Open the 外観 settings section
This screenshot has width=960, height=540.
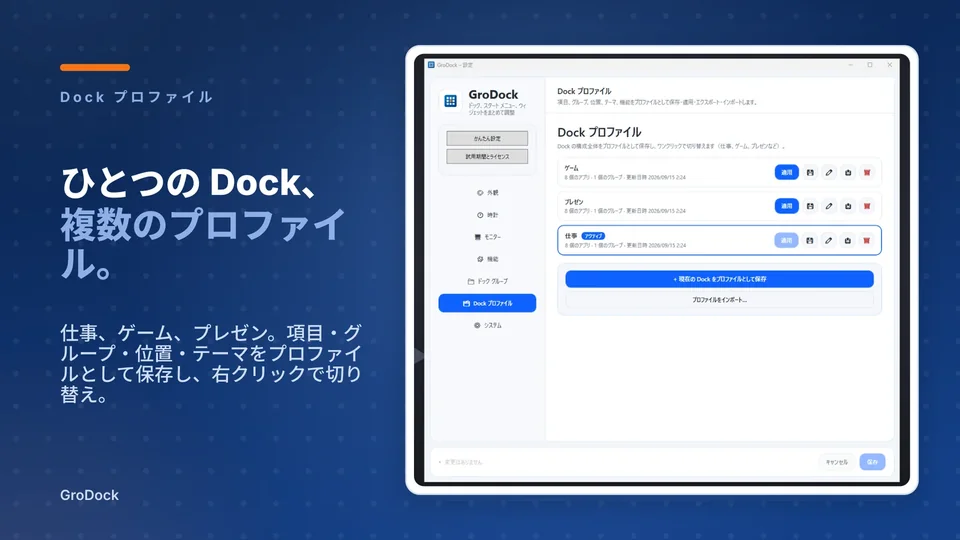(487, 193)
